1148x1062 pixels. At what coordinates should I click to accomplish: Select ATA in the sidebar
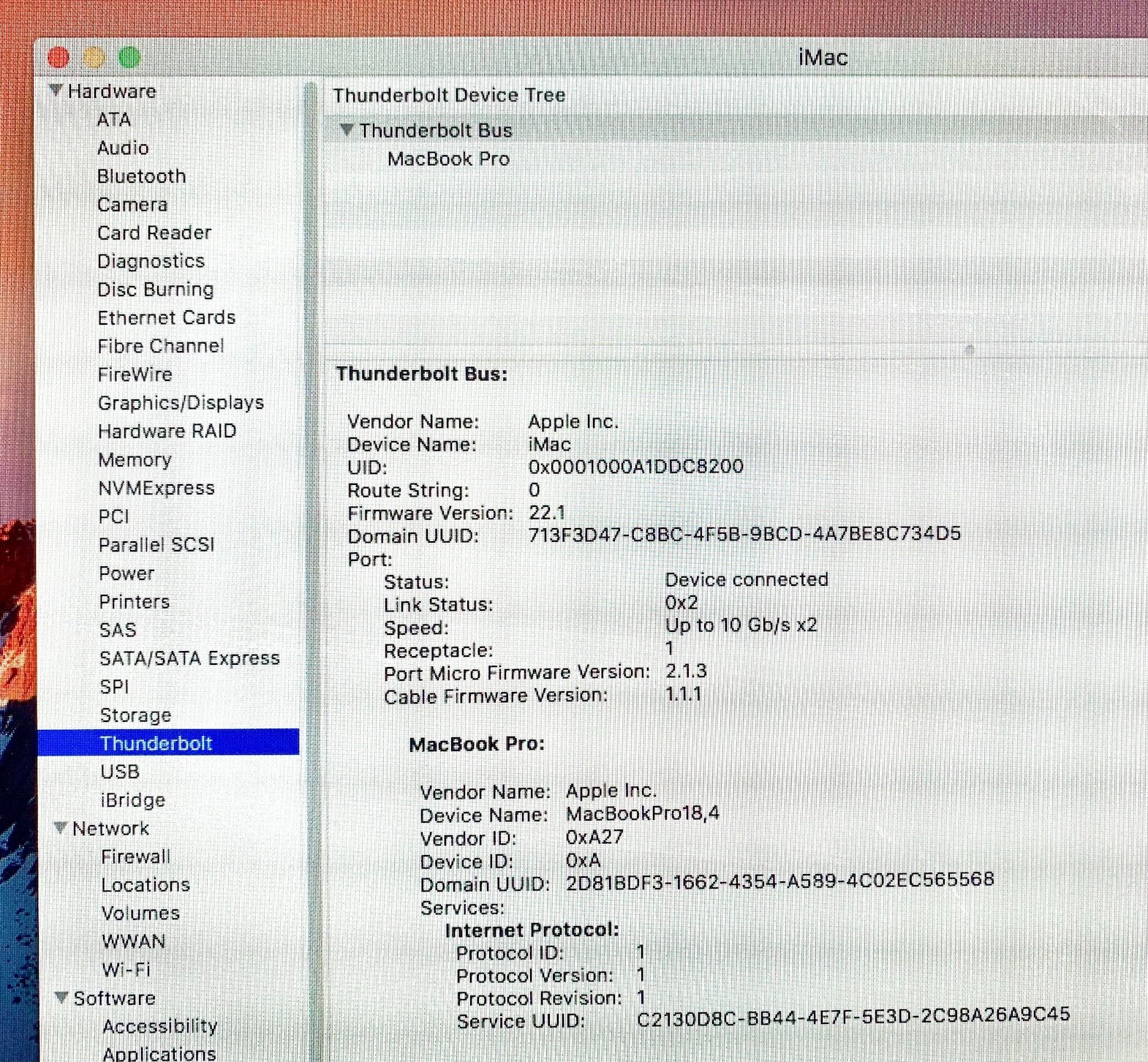click(x=114, y=119)
